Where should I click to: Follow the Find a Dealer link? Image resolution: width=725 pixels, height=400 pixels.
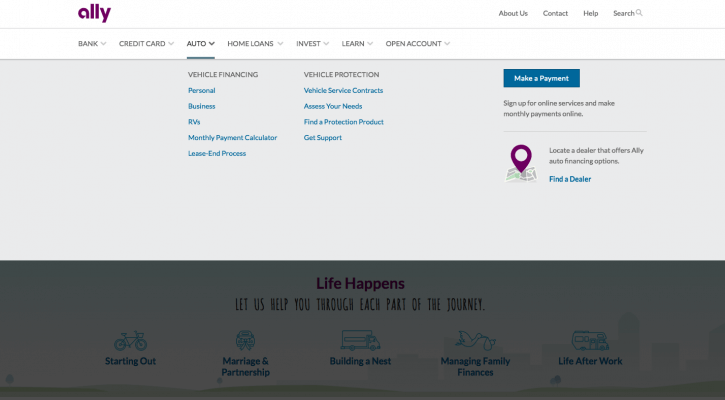pyautogui.click(x=570, y=179)
